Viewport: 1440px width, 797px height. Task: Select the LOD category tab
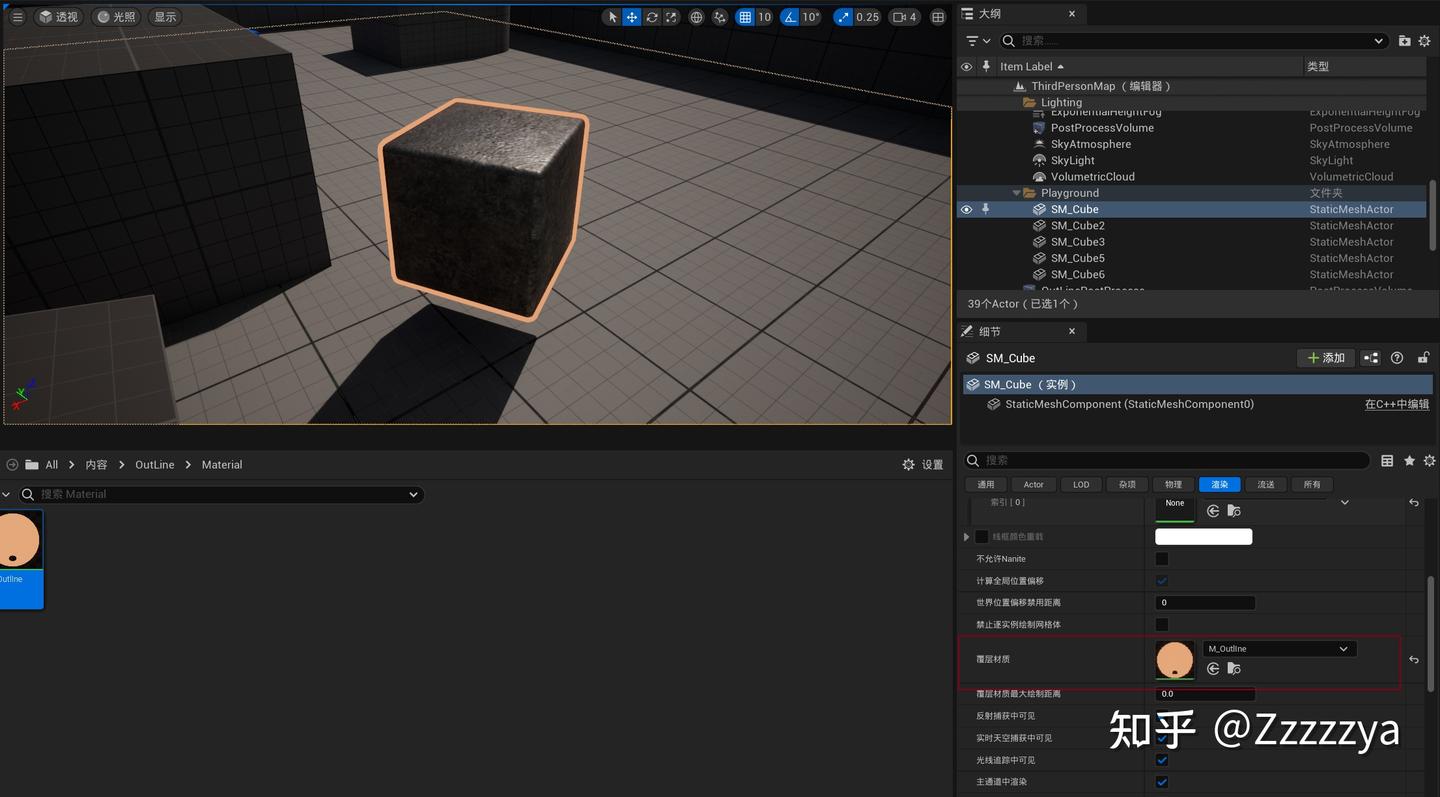coord(1081,485)
